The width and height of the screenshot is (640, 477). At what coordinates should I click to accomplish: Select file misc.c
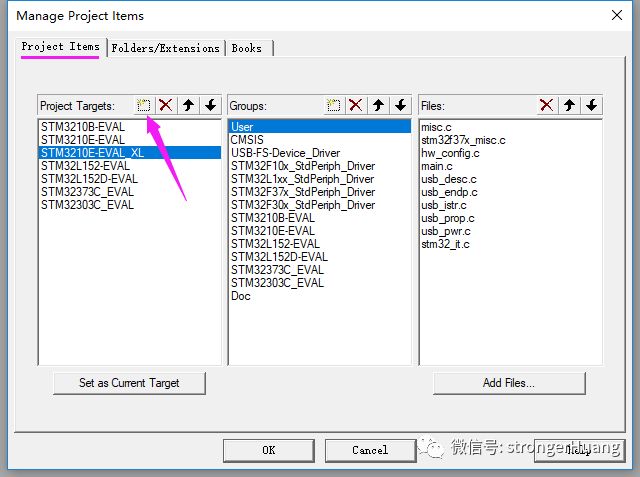511,127
